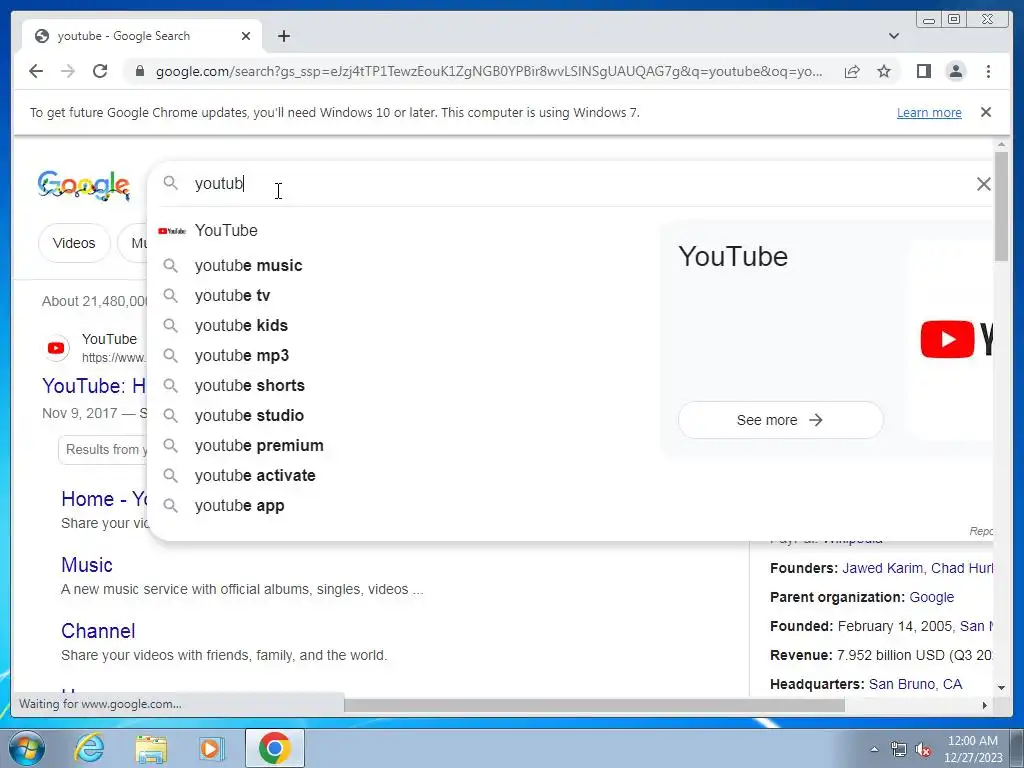Open San Bruno, CA headquarters link
Image resolution: width=1024 pixels, height=768 pixels.
click(915, 684)
